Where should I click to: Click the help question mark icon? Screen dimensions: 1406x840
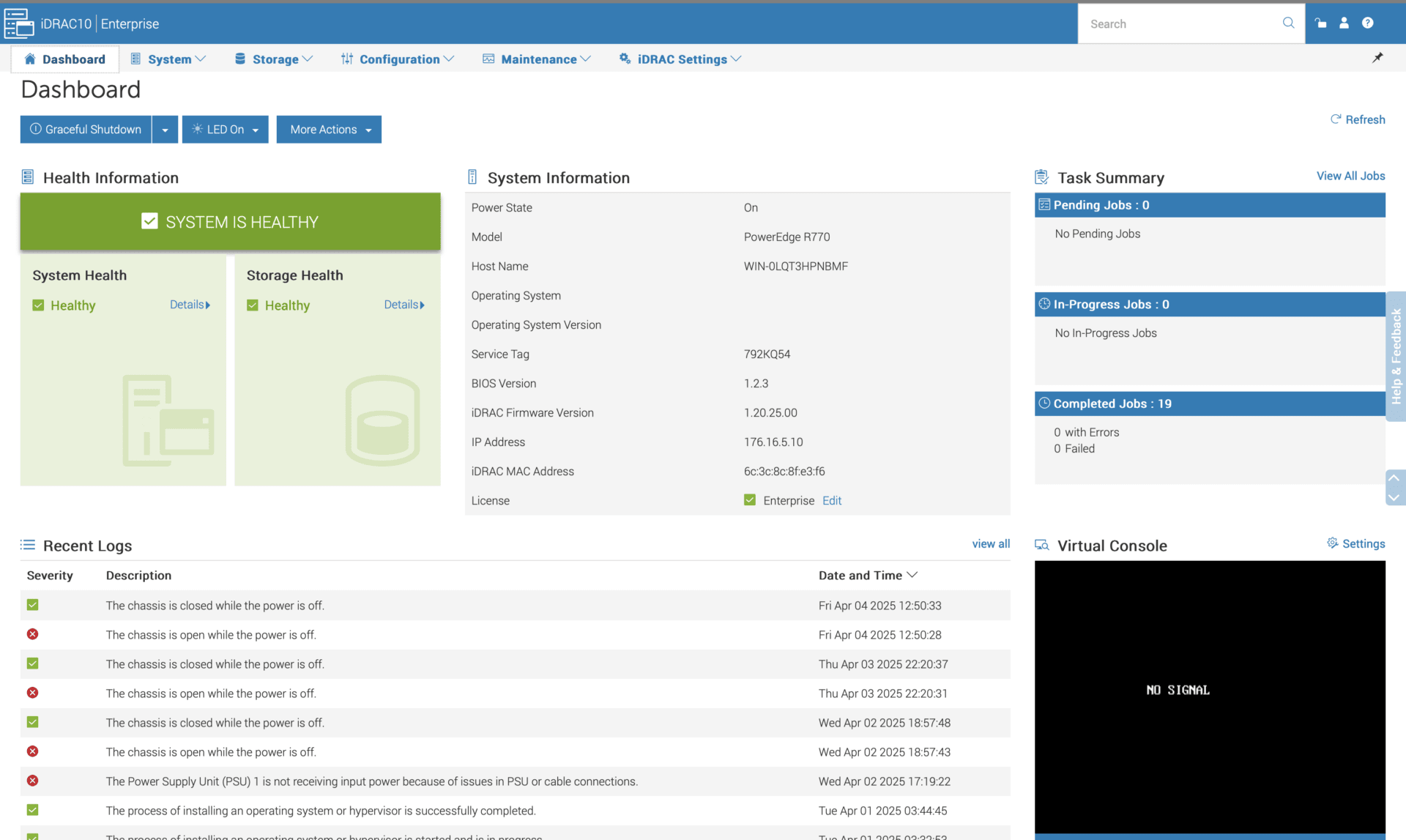point(1368,23)
